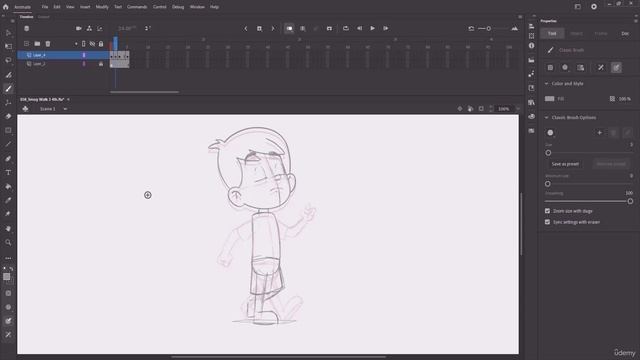The height and width of the screenshot is (360, 640).
Task: Select the Timeline panel tab
Action: pyautogui.click(x=27, y=17)
